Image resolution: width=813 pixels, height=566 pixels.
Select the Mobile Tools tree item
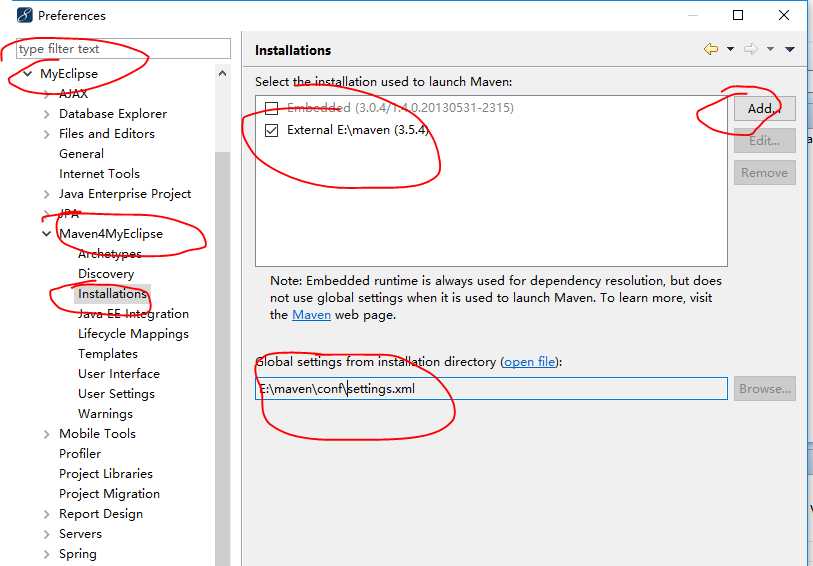point(97,434)
